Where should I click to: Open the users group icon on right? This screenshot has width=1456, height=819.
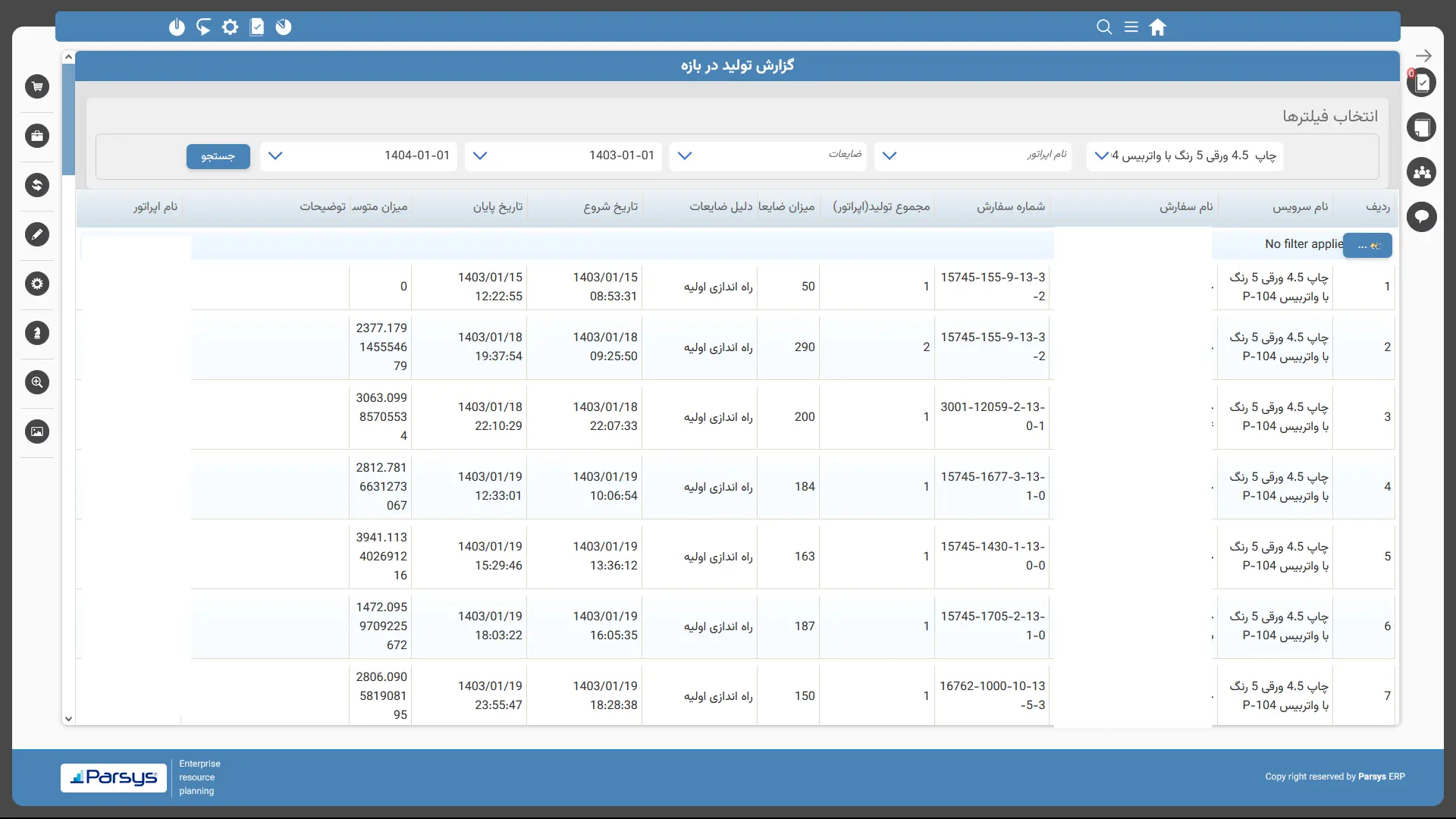(1422, 172)
